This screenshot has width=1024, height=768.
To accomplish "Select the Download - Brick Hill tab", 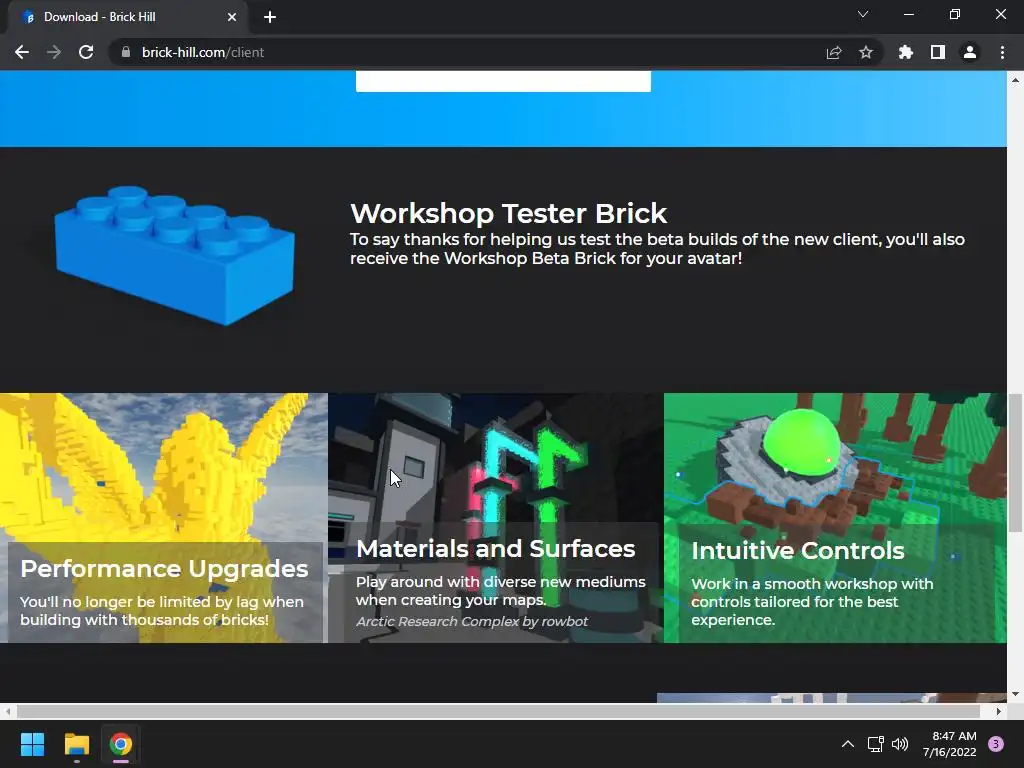I will coord(128,17).
